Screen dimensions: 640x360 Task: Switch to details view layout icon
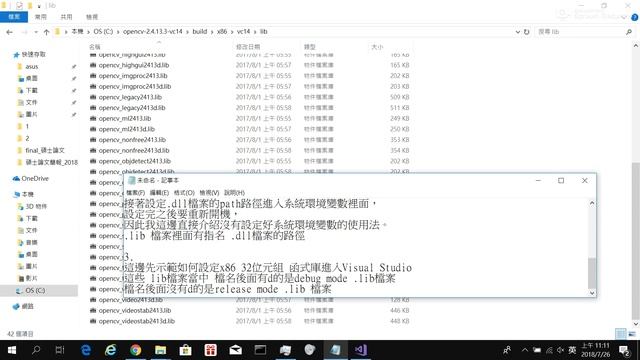[620, 333]
